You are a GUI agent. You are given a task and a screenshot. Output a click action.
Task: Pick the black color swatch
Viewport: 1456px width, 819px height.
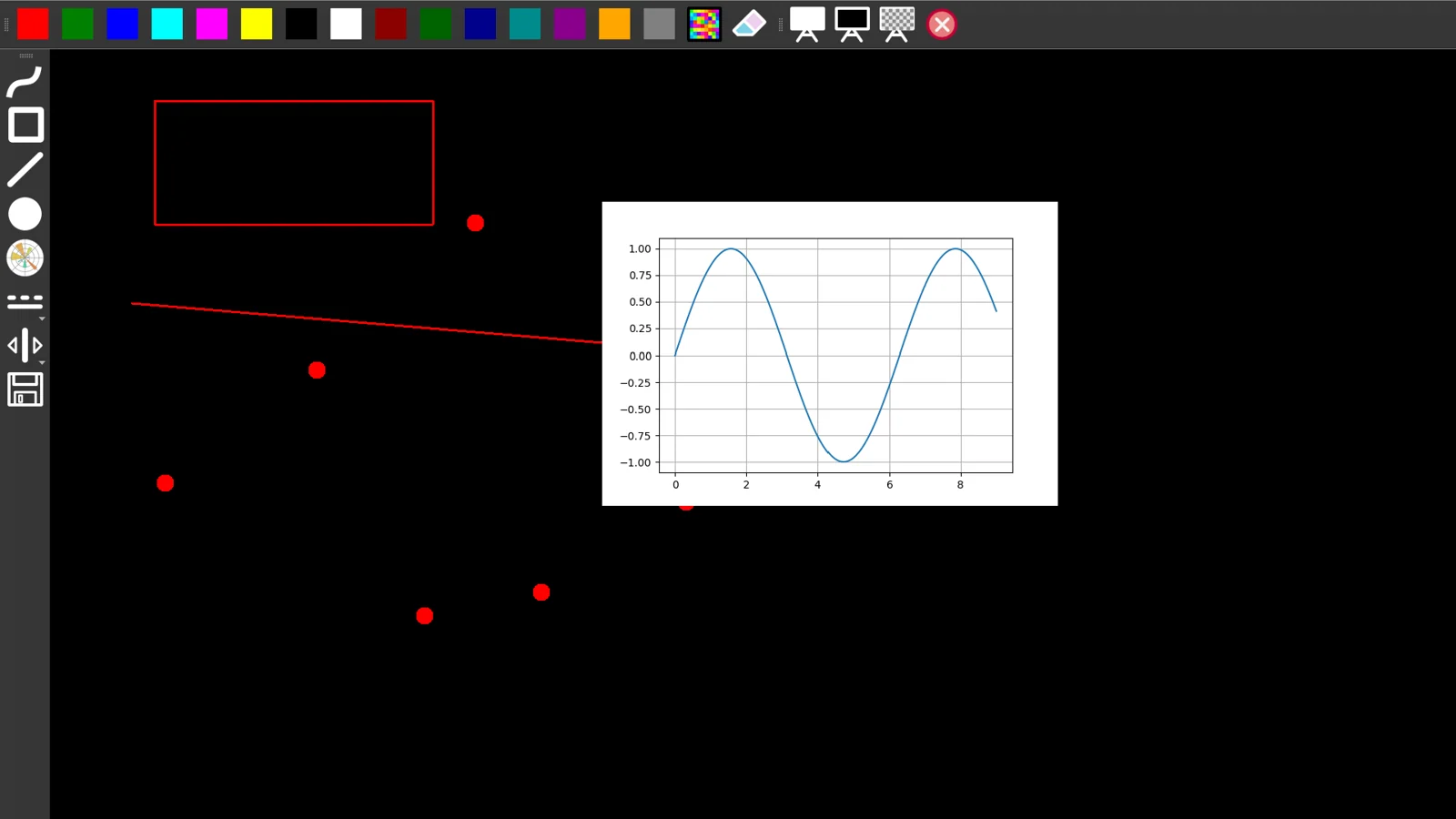click(301, 24)
